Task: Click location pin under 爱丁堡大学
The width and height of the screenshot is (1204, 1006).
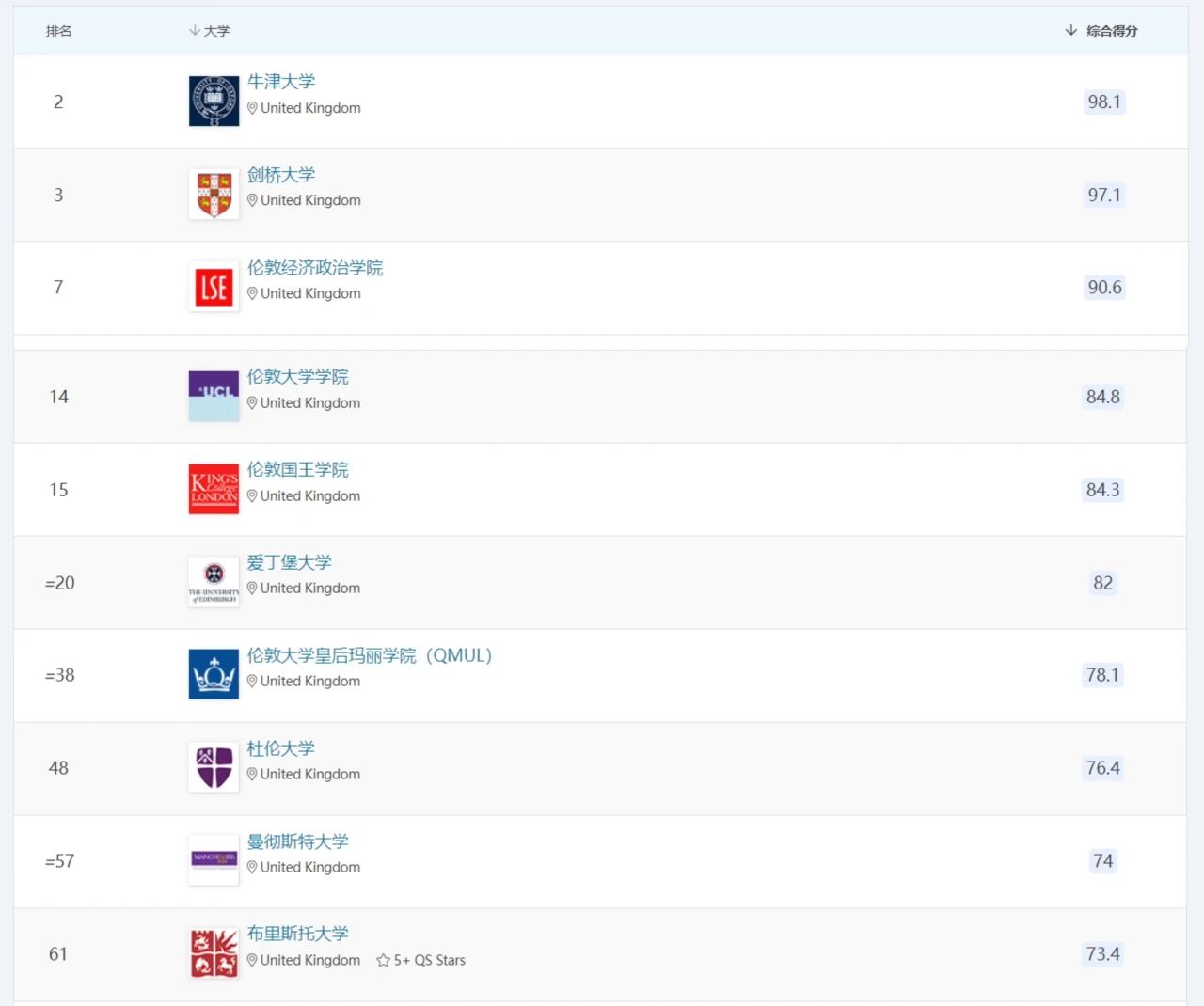Action: (x=252, y=588)
